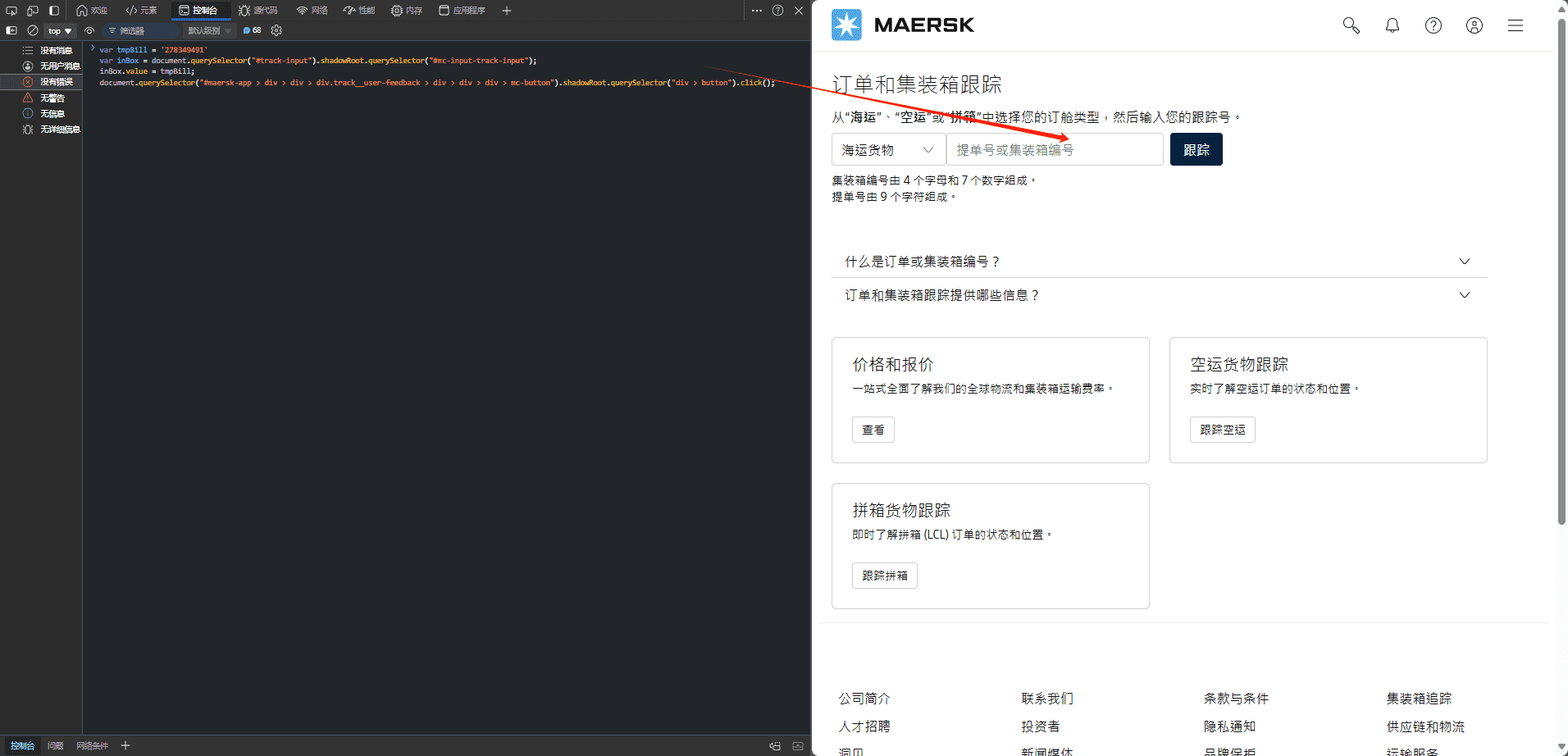
Task: Click the Maersk star logo
Action: pos(846,25)
